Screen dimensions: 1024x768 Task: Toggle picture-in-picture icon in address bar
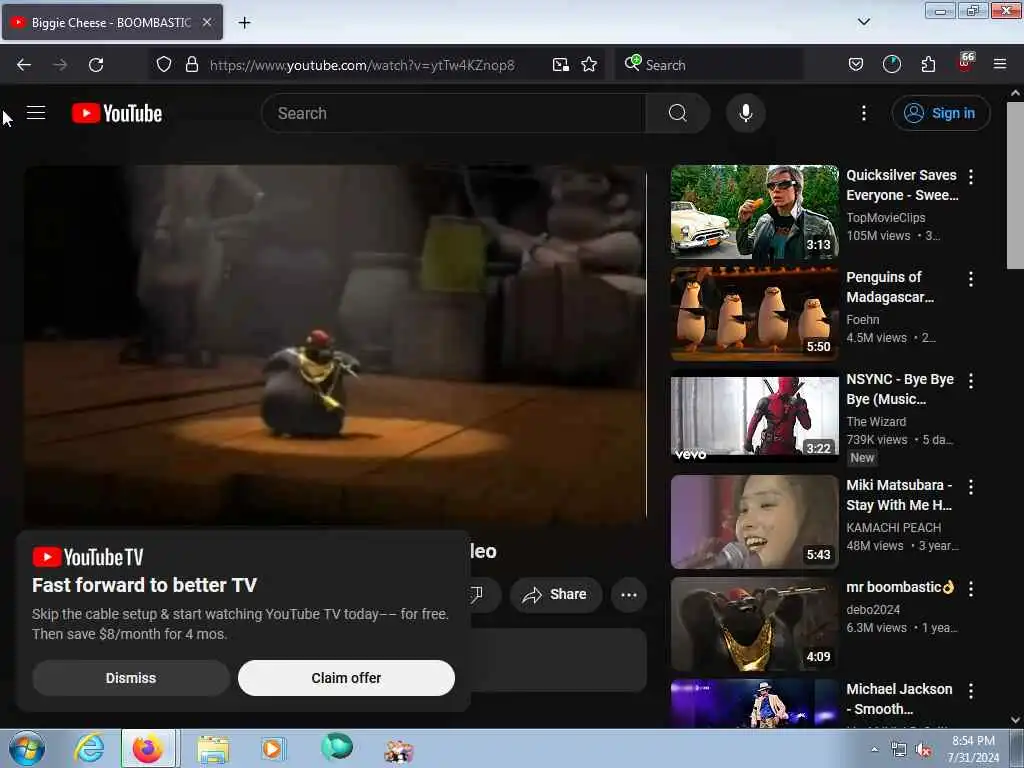(x=560, y=65)
